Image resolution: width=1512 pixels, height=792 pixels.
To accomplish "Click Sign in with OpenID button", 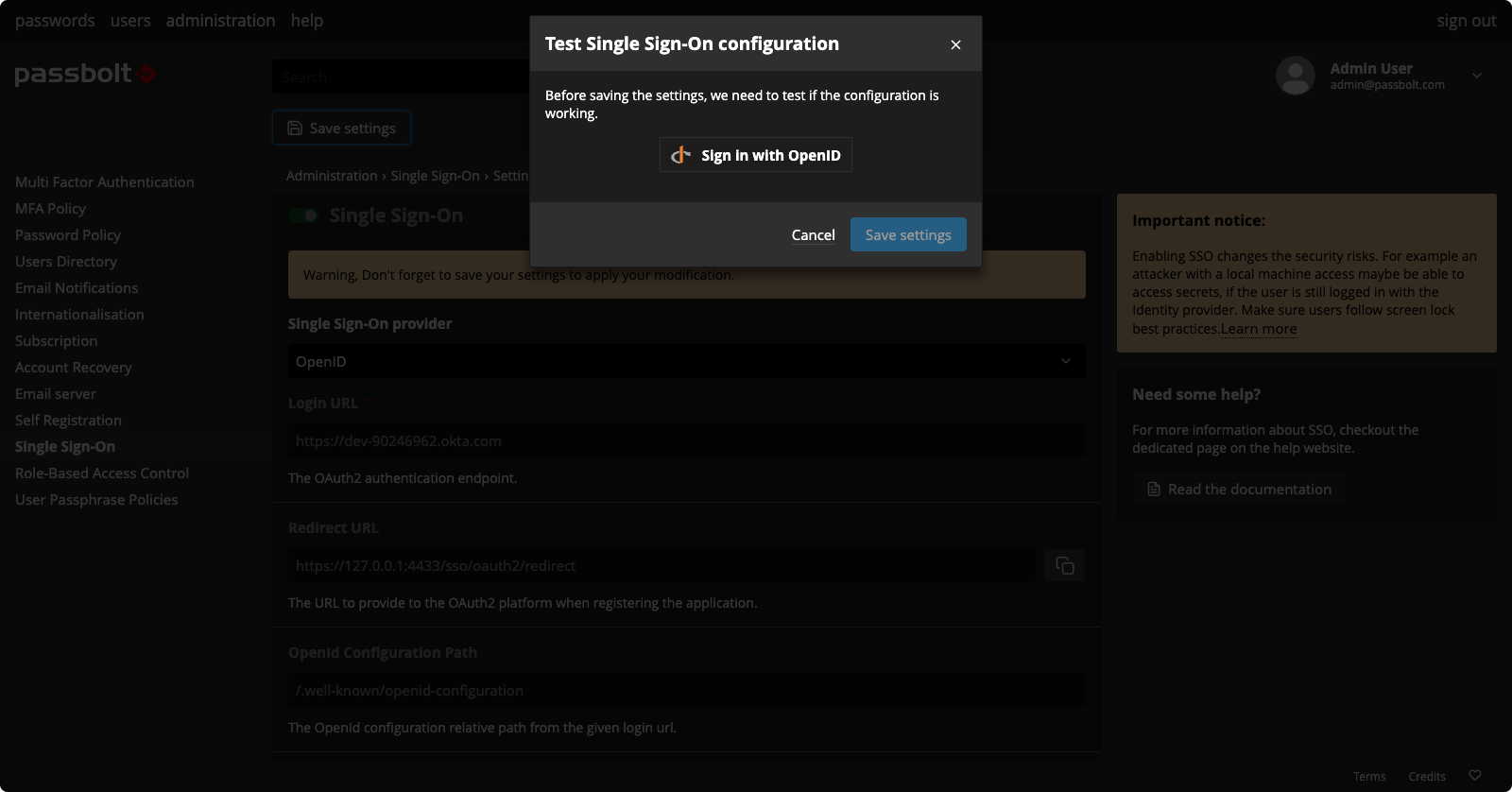I will [756, 155].
